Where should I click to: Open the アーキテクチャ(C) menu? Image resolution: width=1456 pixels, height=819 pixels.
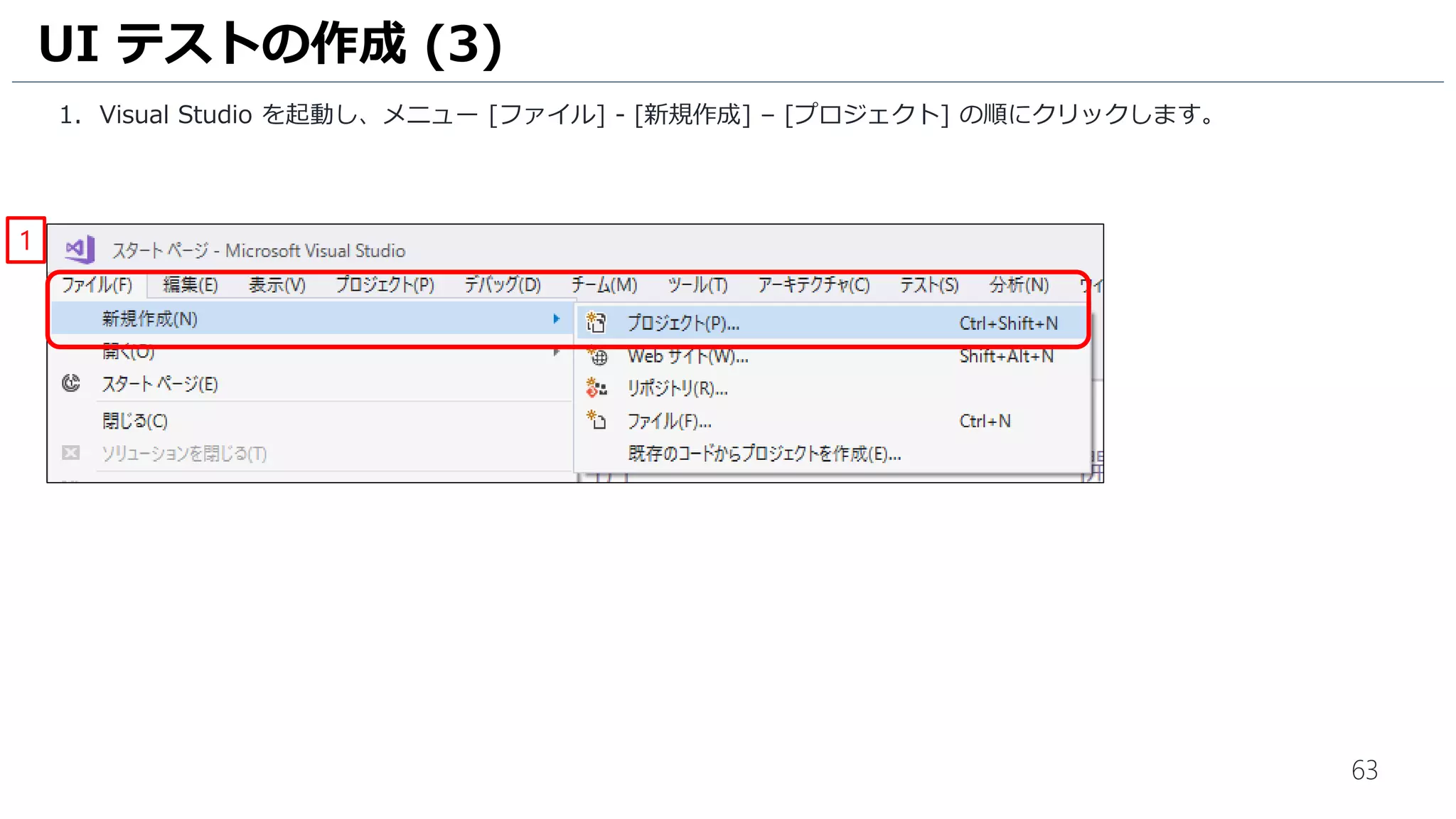point(814,285)
